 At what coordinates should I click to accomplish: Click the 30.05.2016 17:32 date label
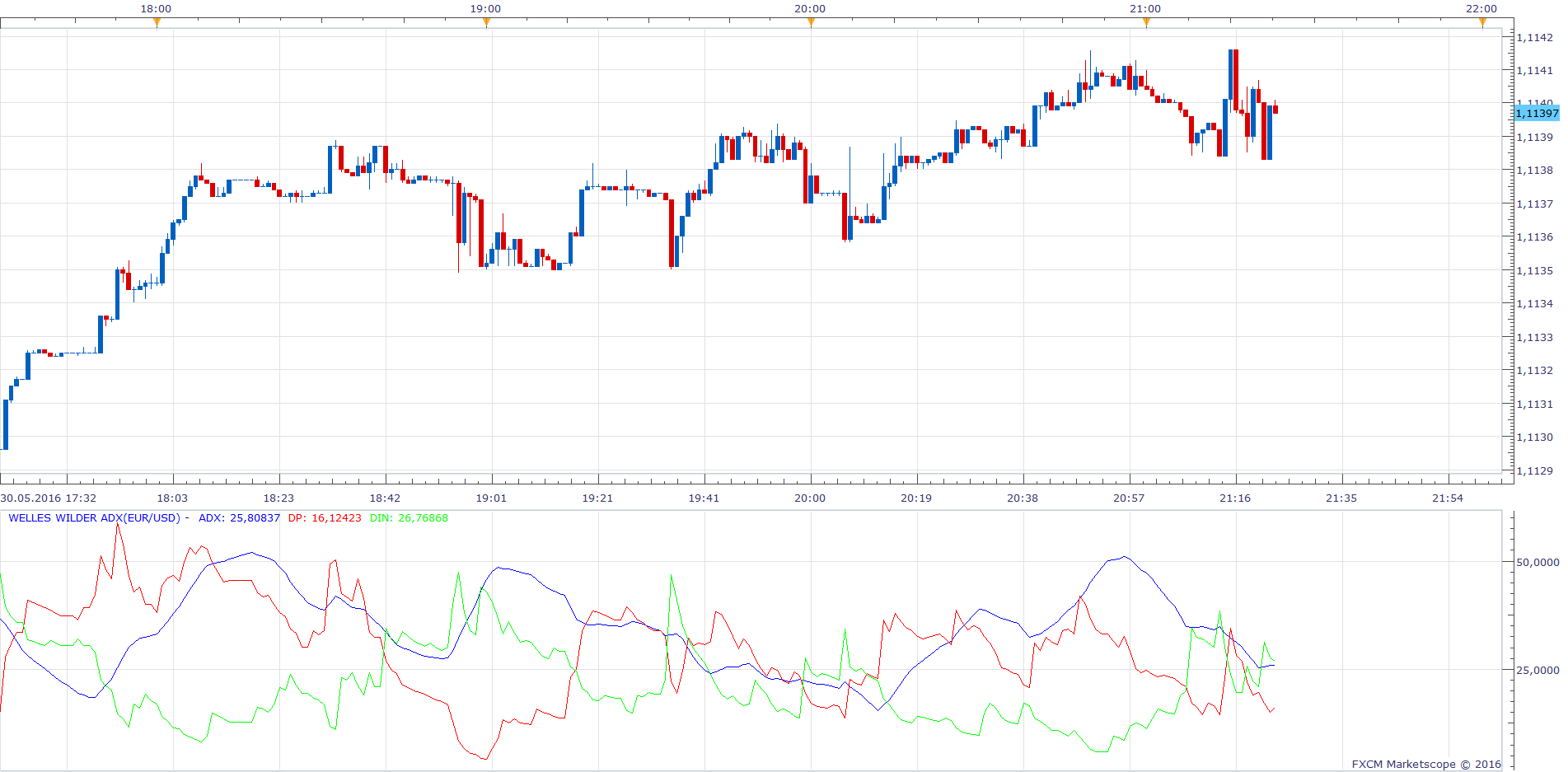click(x=49, y=498)
